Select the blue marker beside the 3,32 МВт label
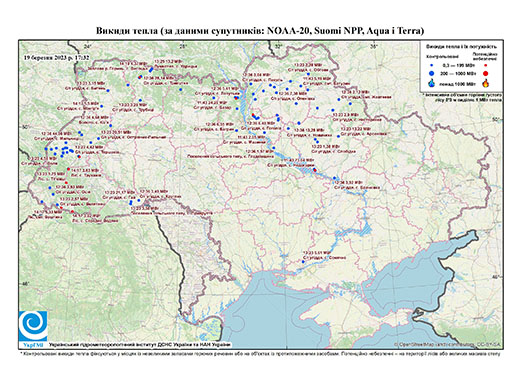520x368 pixels. (x=334, y=178)
